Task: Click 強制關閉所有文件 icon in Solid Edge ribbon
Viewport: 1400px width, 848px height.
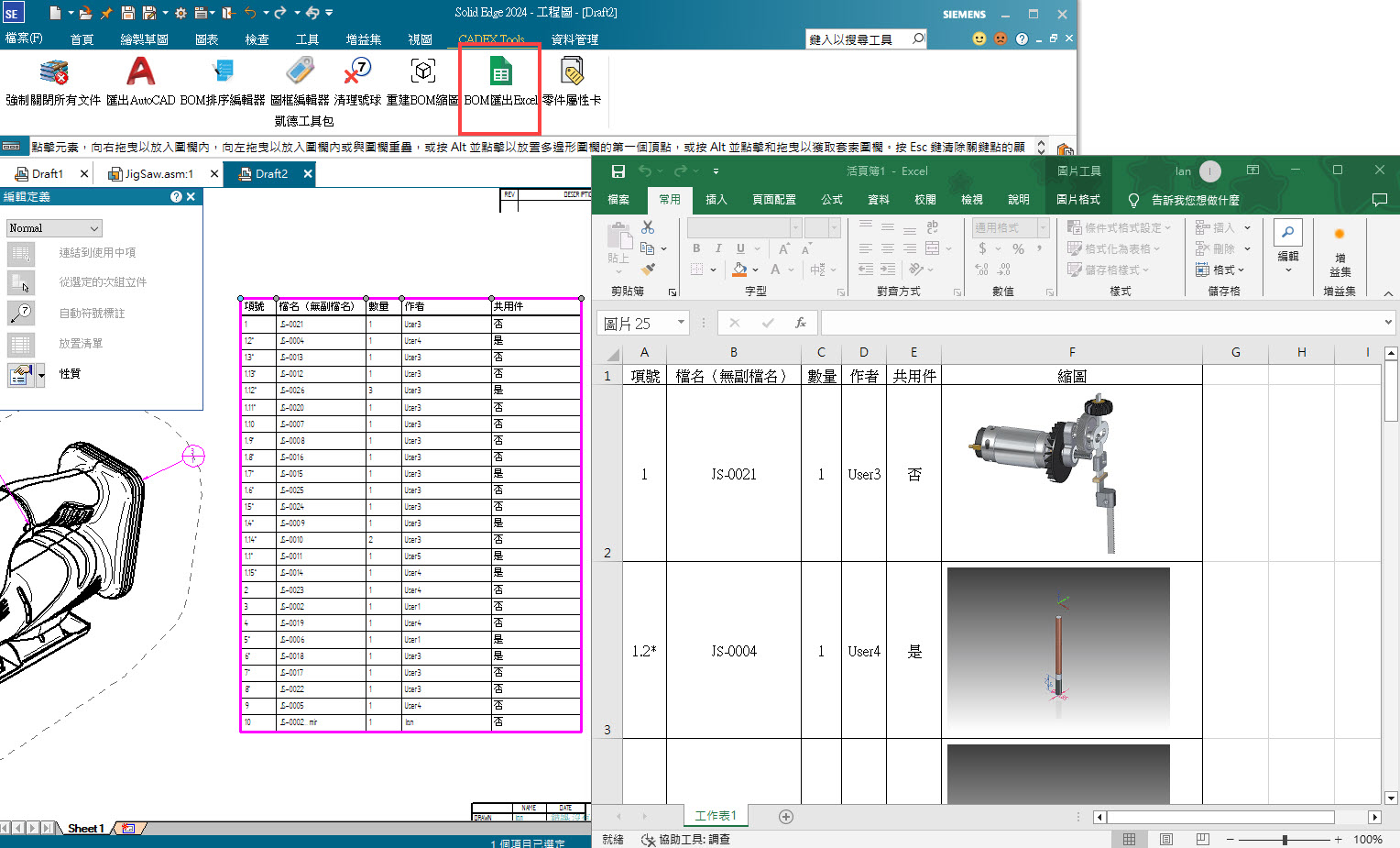Action: point(54,71)
